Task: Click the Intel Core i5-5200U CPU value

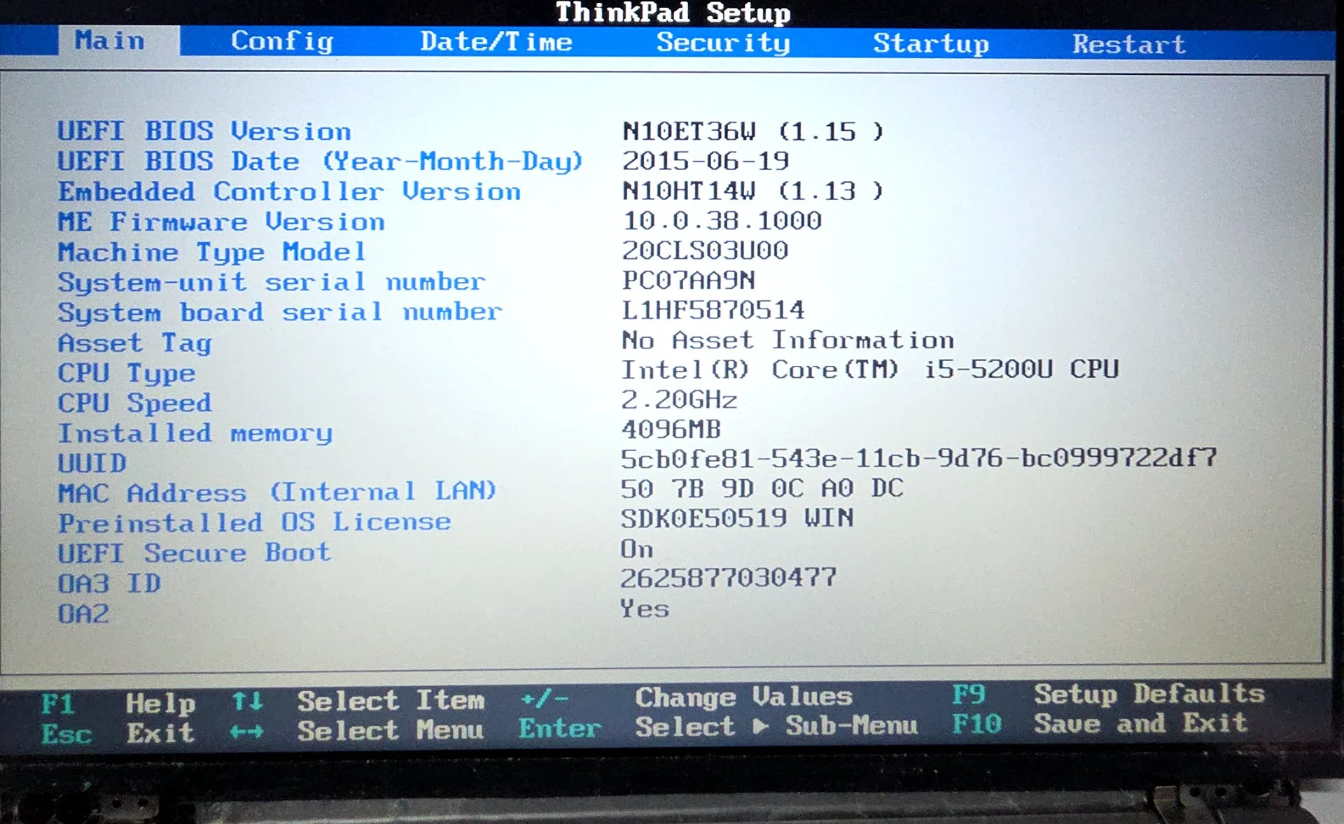Action: pos(870,370)
